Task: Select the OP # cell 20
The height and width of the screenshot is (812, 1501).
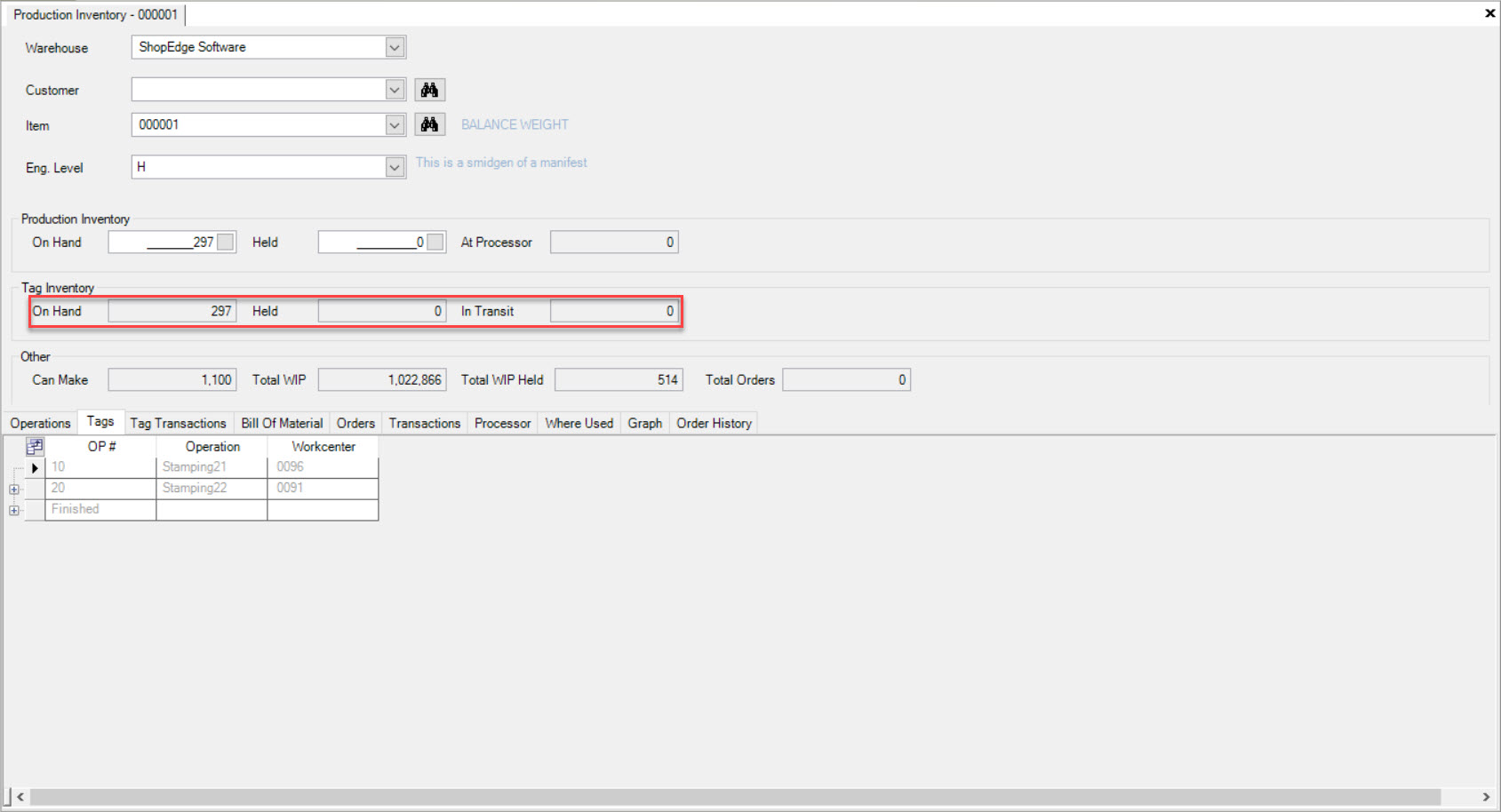Action: click(101, 489)
